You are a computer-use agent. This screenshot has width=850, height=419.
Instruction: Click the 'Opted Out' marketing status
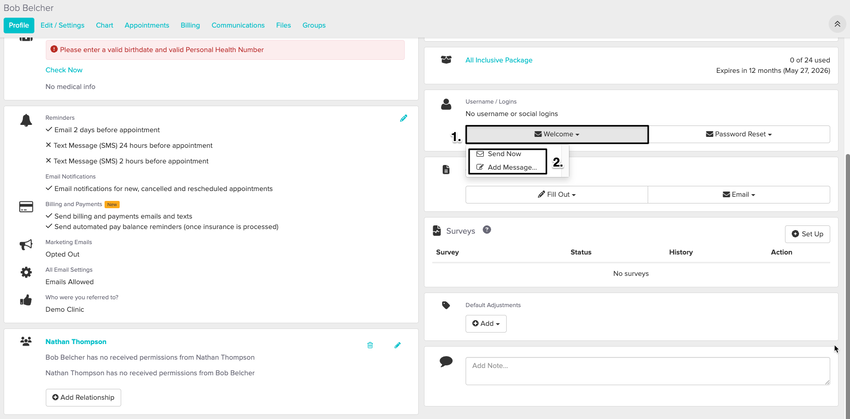tap(62, 254)
